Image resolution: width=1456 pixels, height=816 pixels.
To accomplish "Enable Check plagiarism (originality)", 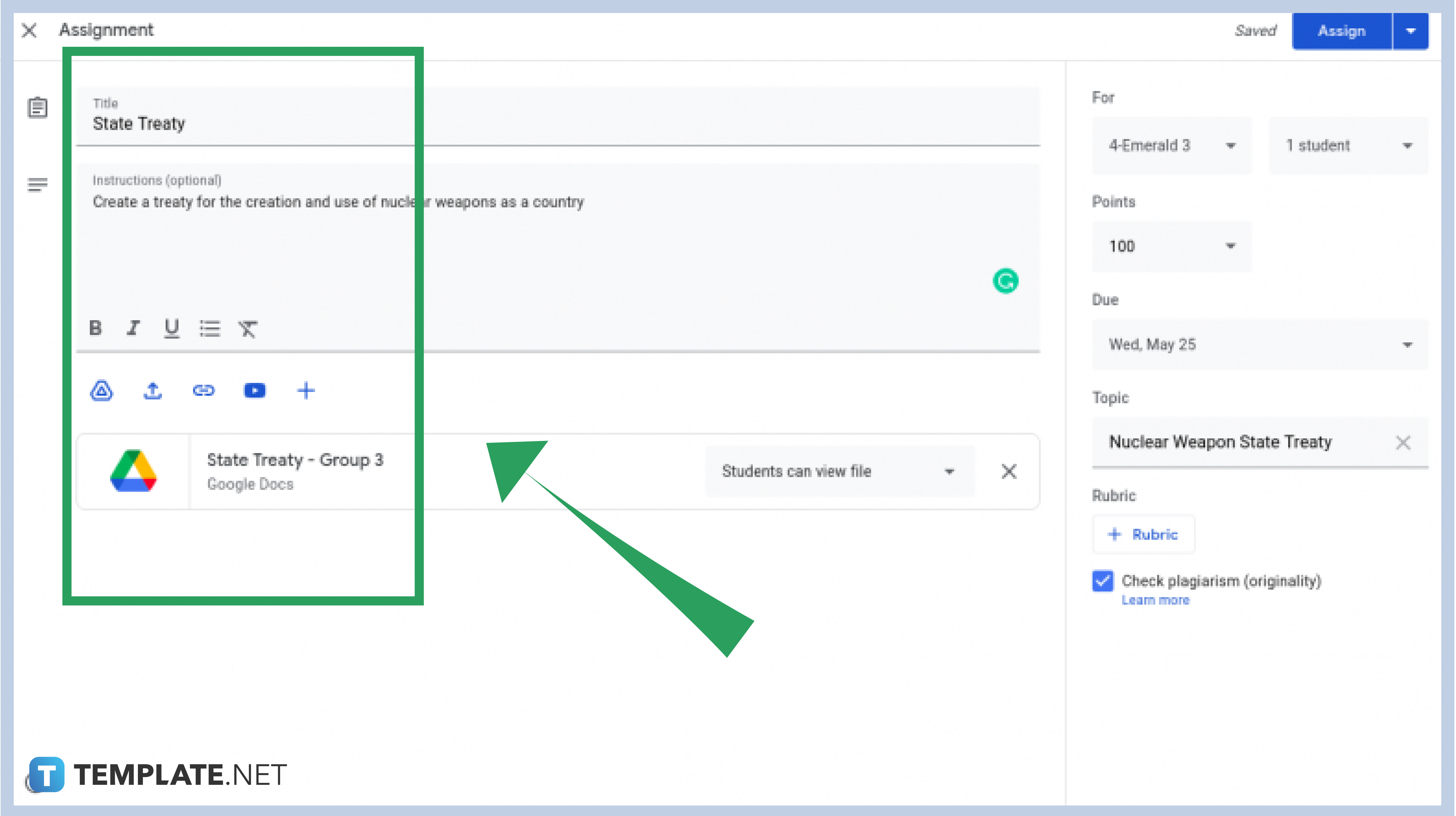I will point(1102,581).
